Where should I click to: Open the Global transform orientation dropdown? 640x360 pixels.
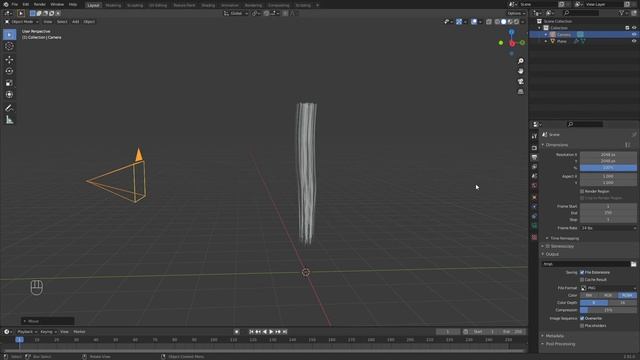[x=236, y=13]
